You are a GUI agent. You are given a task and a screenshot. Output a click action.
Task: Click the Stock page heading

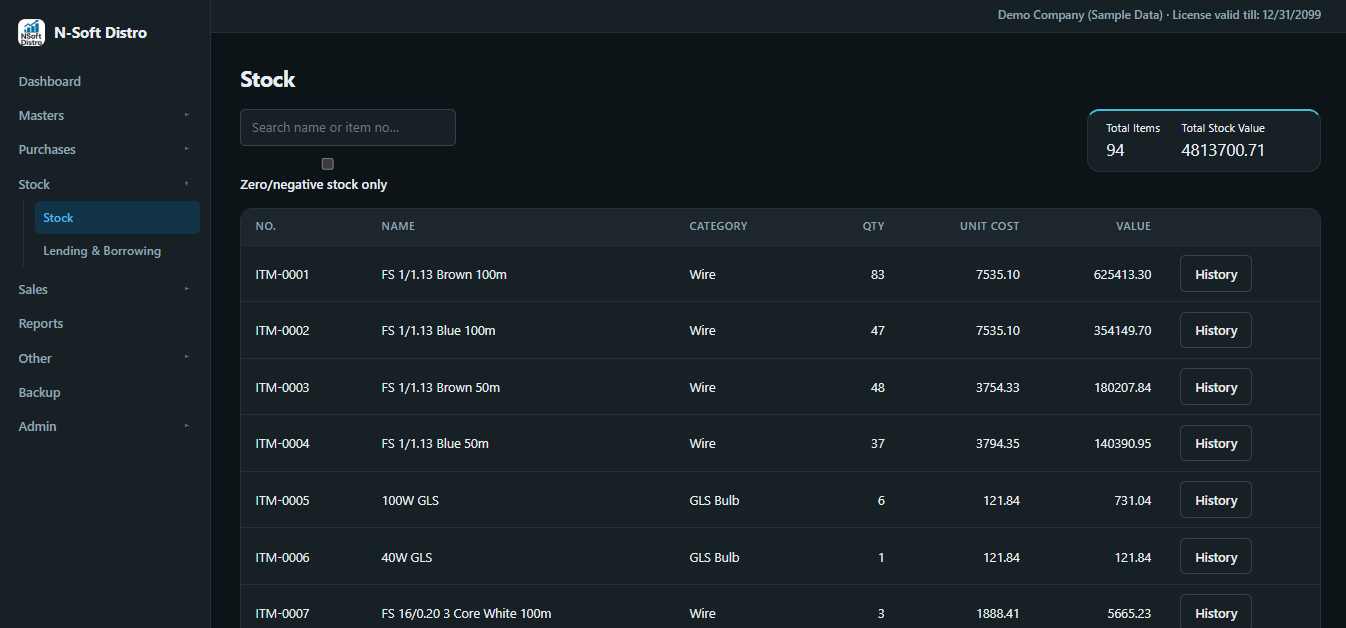[268, 80]
